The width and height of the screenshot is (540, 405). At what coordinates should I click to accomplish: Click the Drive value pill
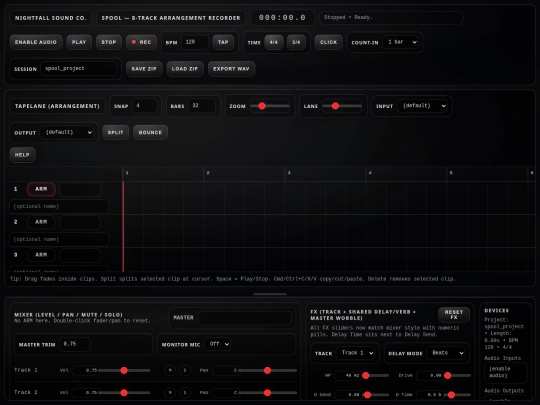430,376
